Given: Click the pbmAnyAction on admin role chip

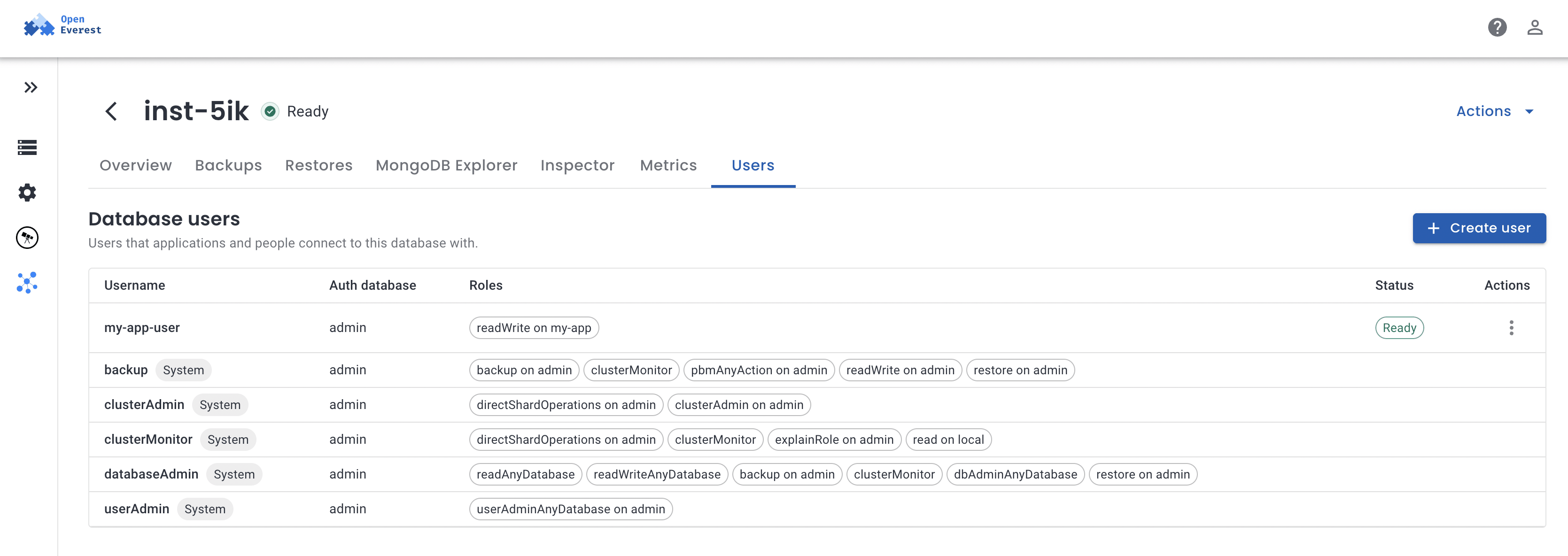Looking at the screenshot, I should [759, 370].
